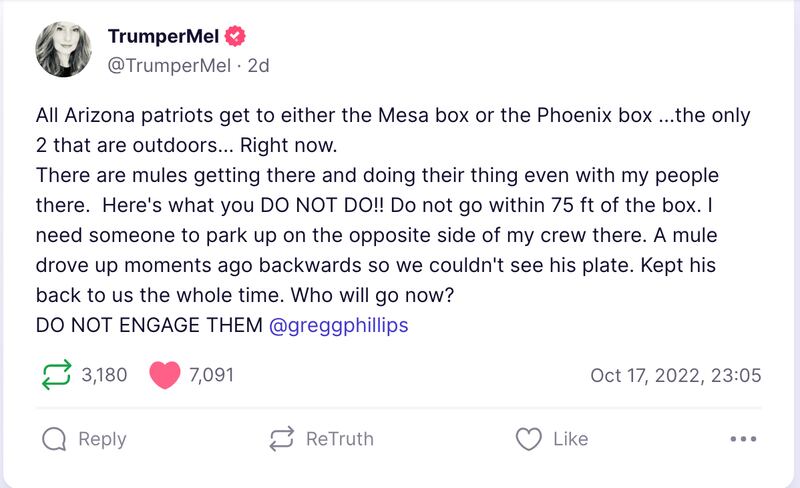Screen dimensions: 800x488
Task: Click the 'DO NOT ENGAGE THEM' text
Action: click(149, 325)
